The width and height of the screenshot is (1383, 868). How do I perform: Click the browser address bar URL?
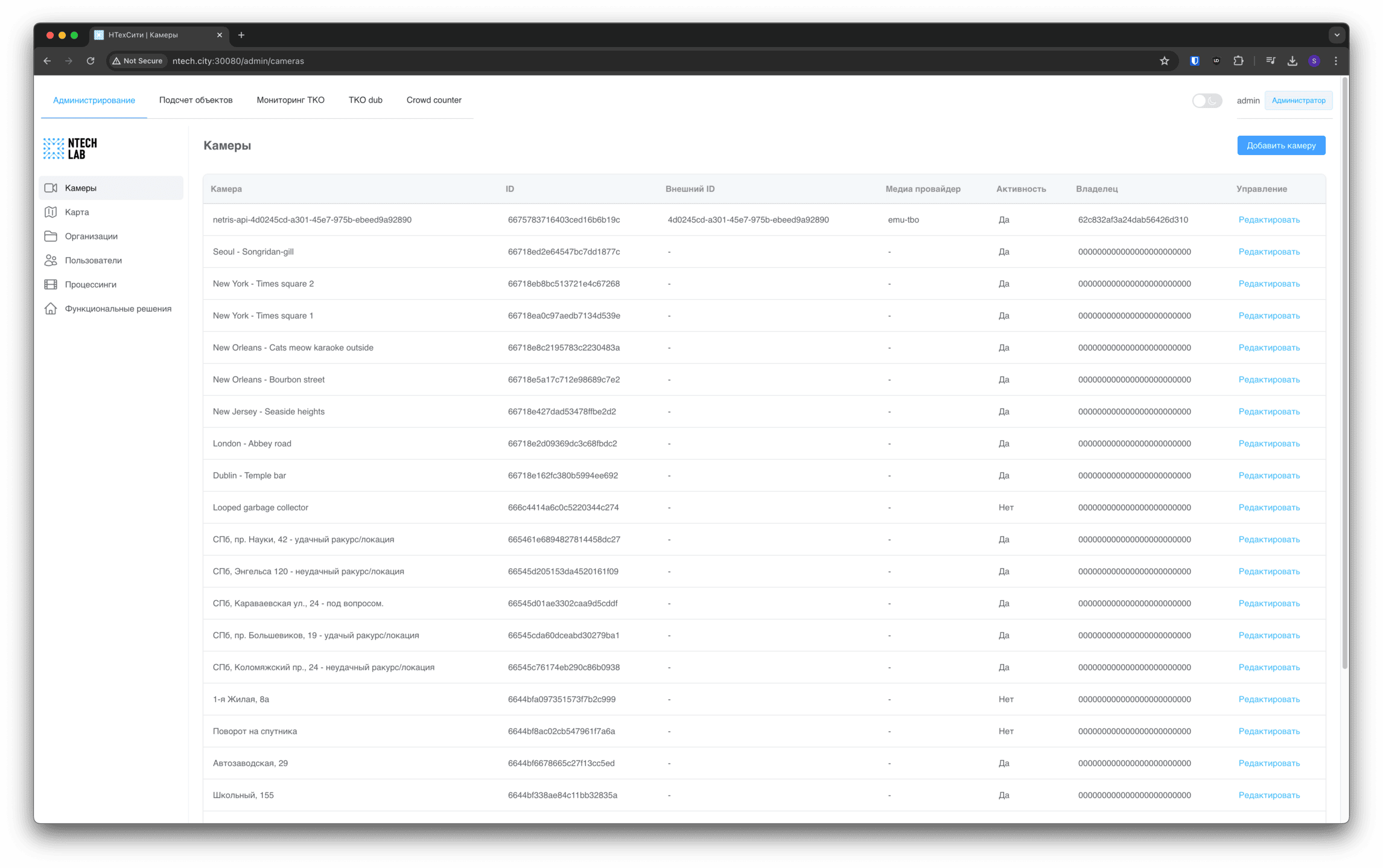[x=238, y=61]
